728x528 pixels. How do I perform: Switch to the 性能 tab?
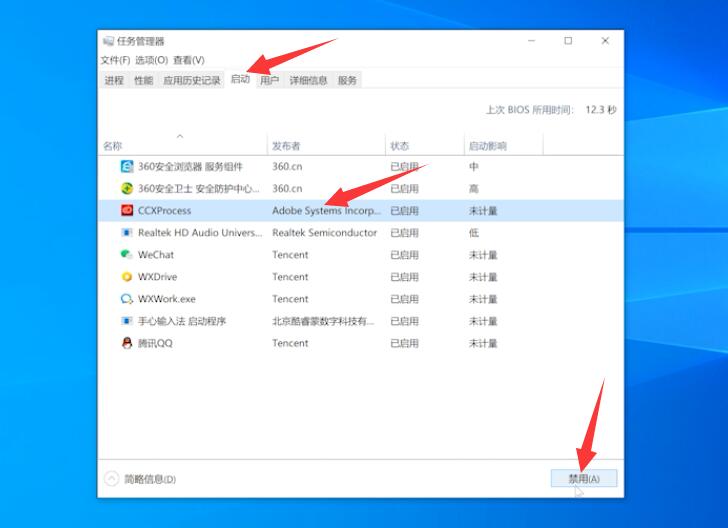[x=143, y=80]
